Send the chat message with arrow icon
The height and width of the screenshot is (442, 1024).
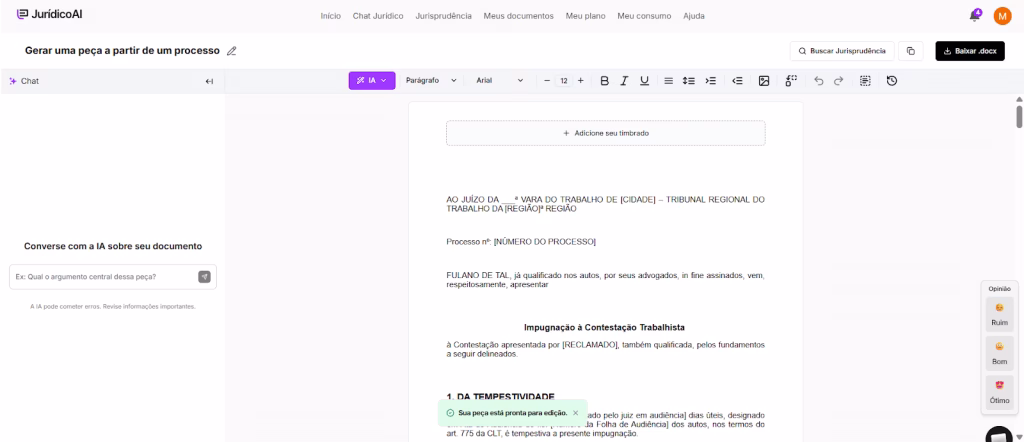(204, 277)
